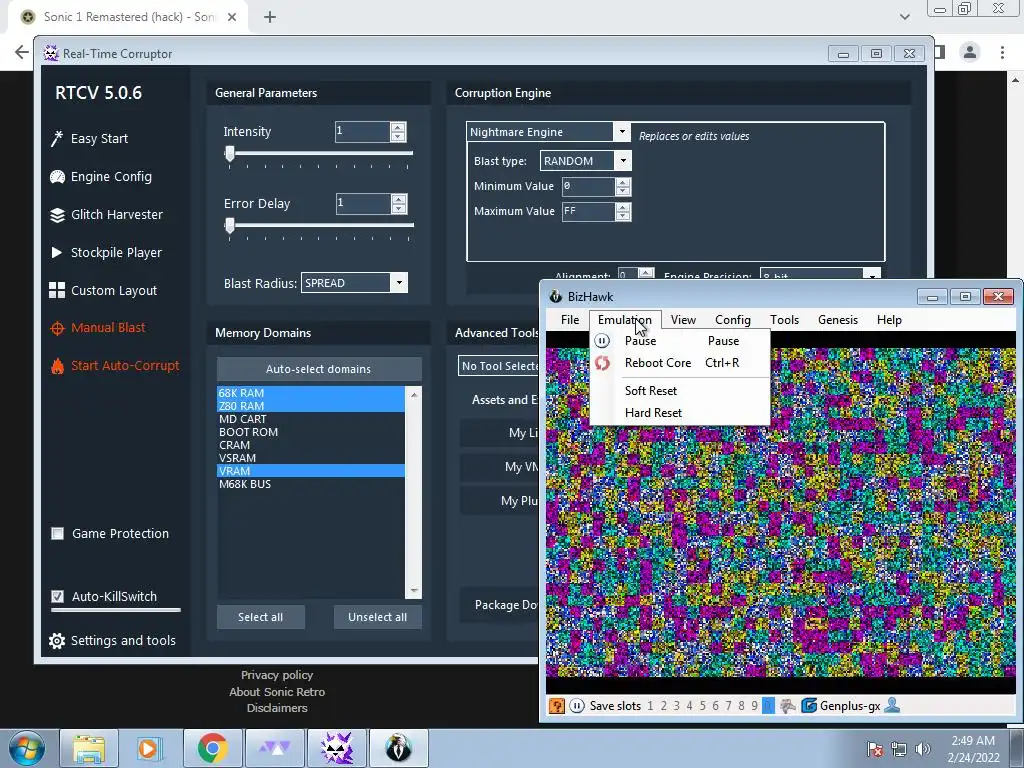This screenshot has width=1024, height=768.
Task: Click the blue user icon in BizHawk status bar
Action: click(892, 706)
